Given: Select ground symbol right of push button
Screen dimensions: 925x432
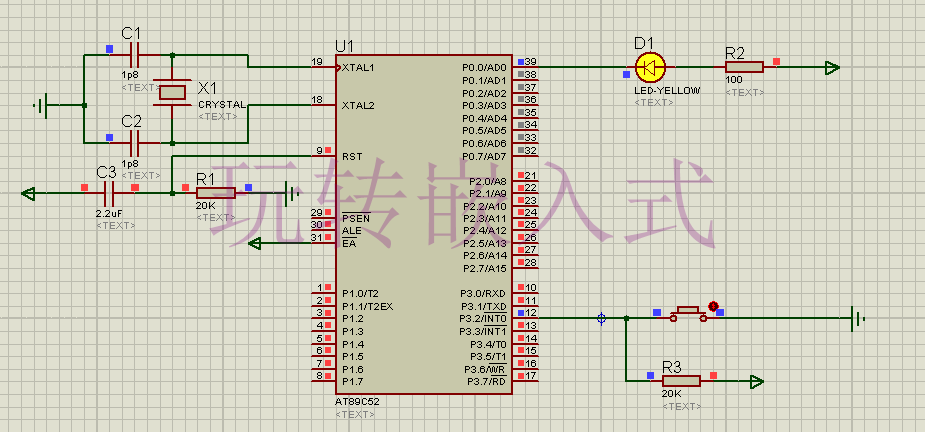Looking at the screenshot, I should coord(858,319).
